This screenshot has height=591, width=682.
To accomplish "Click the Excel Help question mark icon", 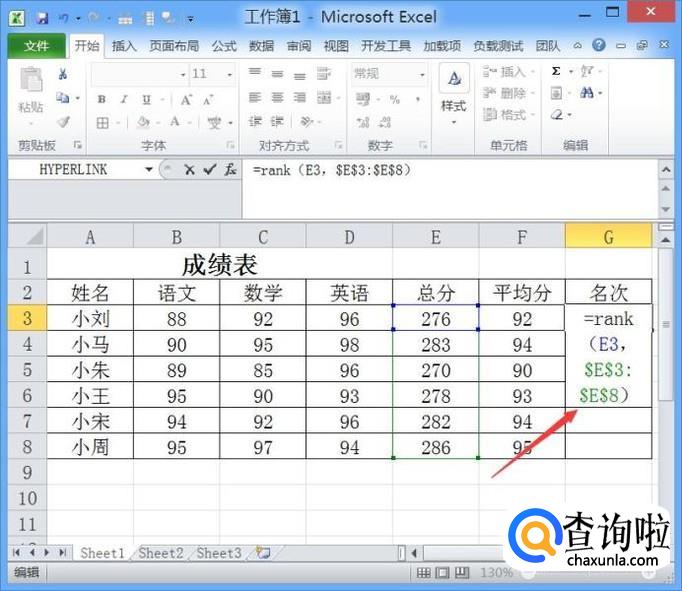I will pos(599,45).
